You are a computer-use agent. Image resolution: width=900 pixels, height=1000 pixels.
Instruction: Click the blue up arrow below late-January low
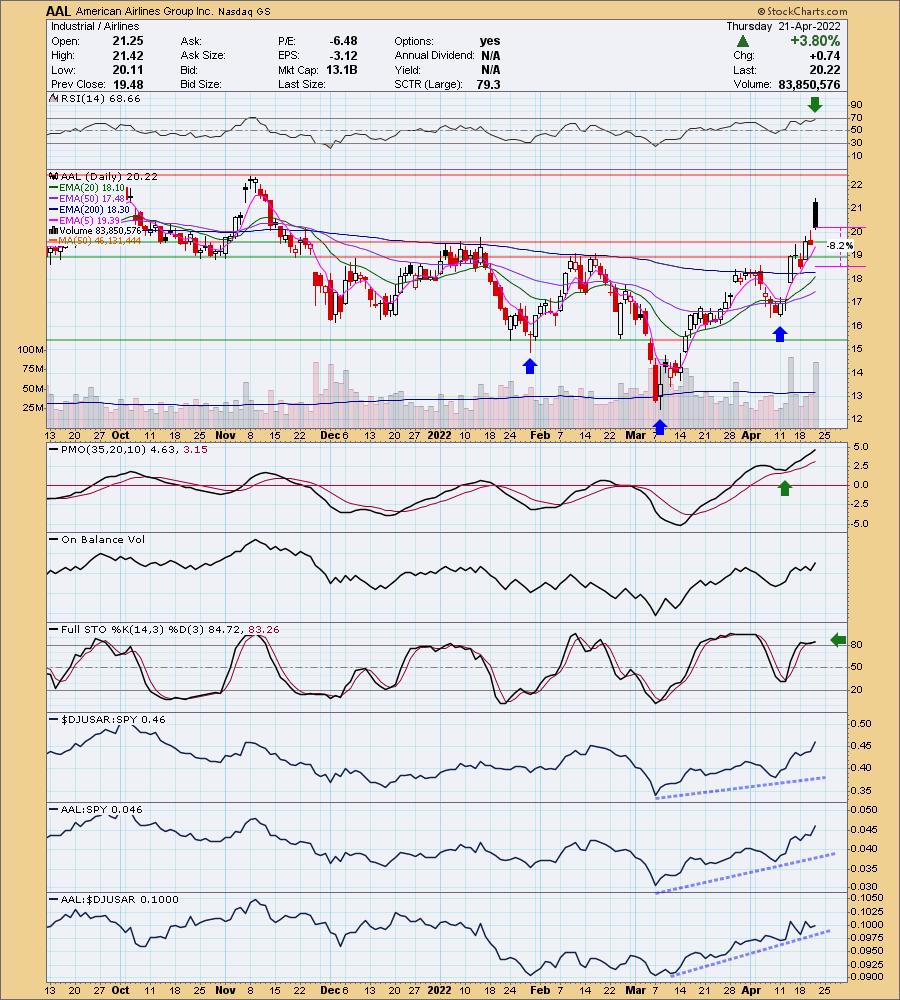point(530,365)
